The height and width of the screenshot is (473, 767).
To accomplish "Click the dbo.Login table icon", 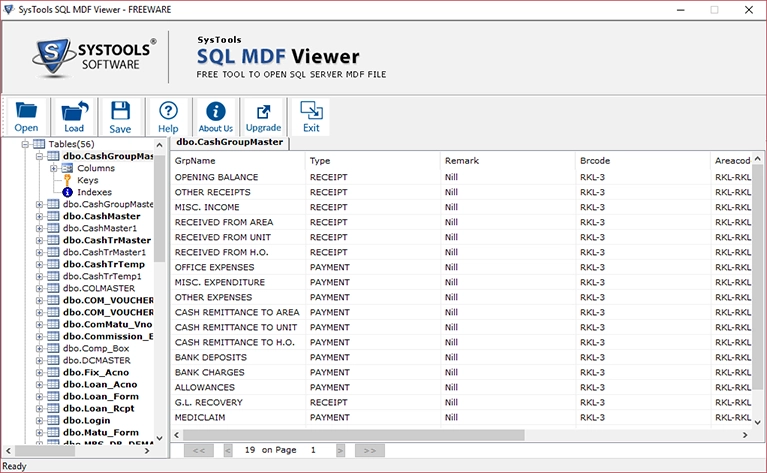I will coord(53,421).
